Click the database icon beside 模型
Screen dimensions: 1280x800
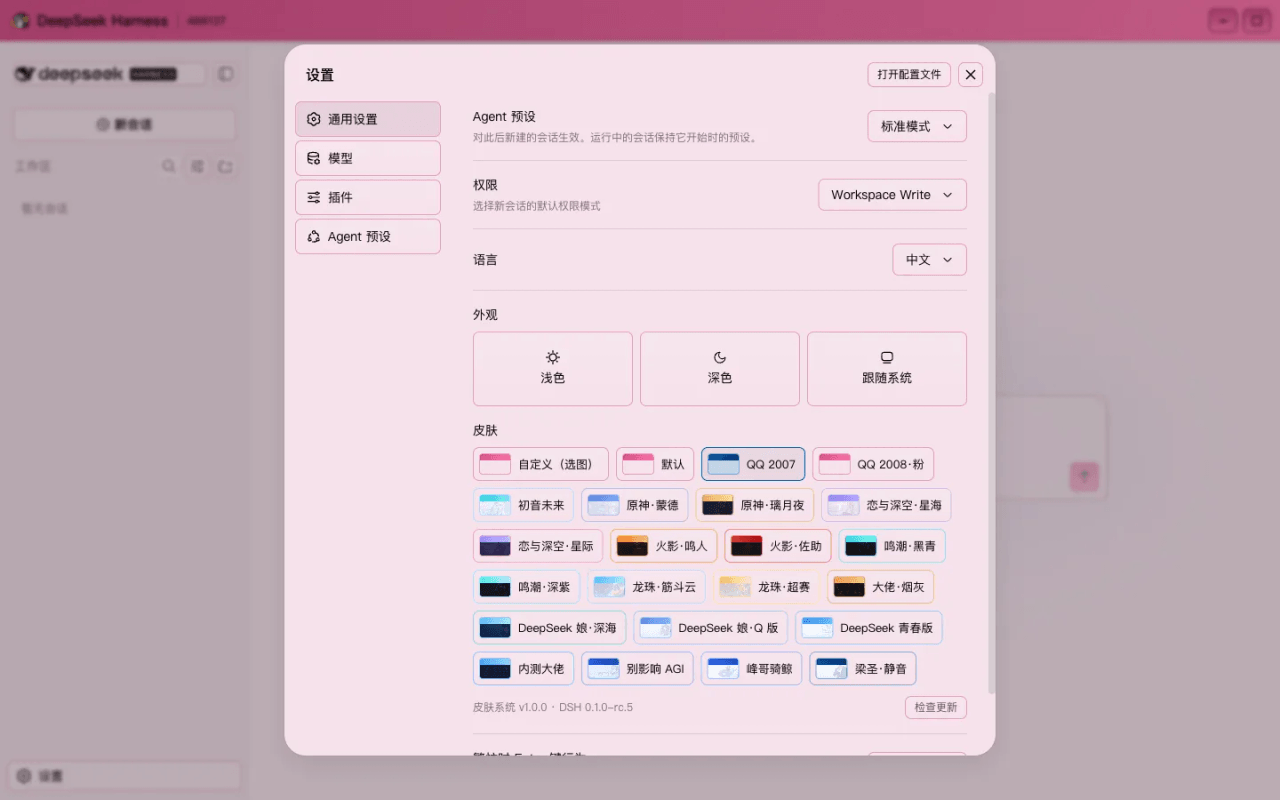314,158
